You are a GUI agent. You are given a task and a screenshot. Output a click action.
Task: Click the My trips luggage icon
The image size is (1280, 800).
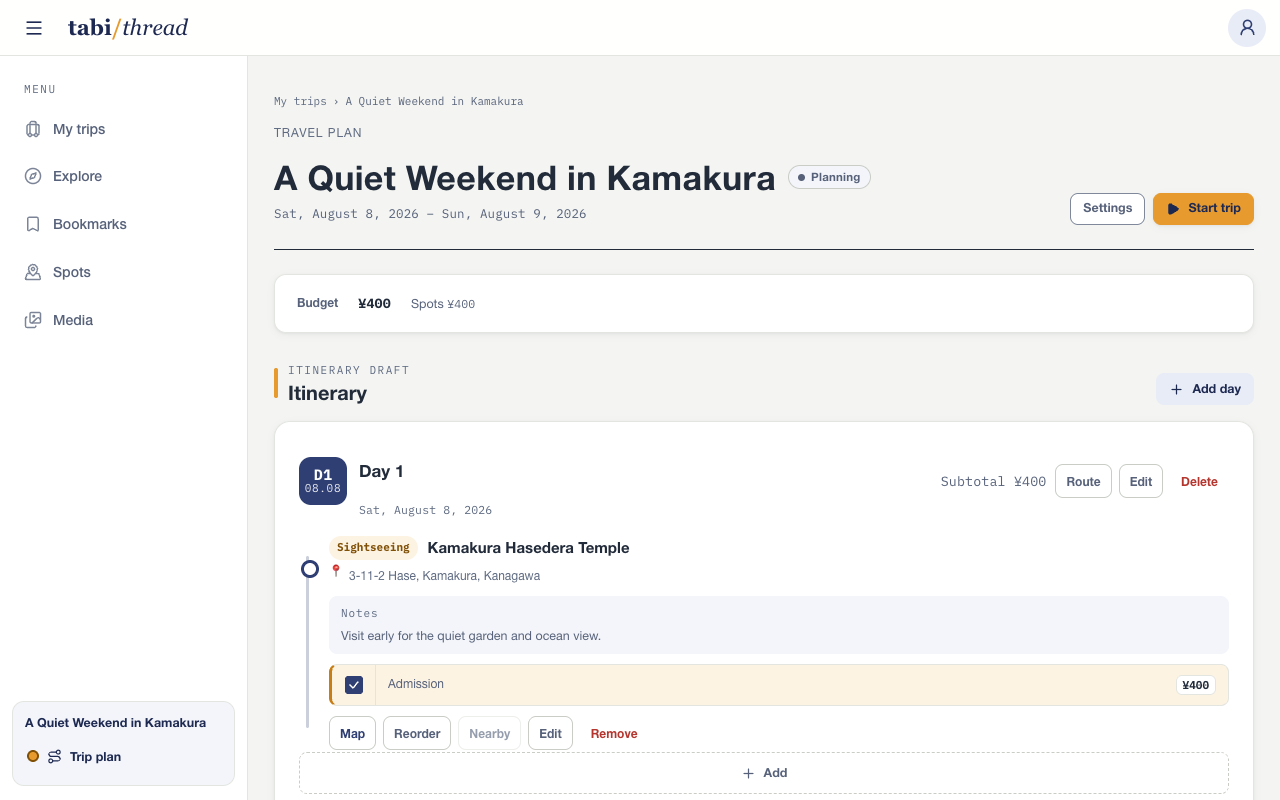[x=33, y=129]
